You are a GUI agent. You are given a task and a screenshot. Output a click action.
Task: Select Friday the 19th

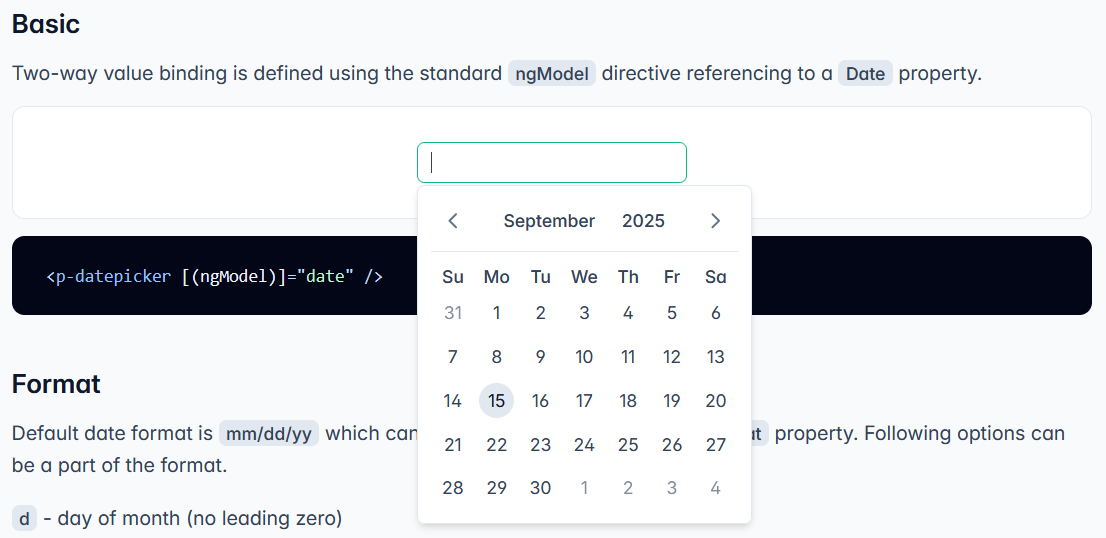672,401
